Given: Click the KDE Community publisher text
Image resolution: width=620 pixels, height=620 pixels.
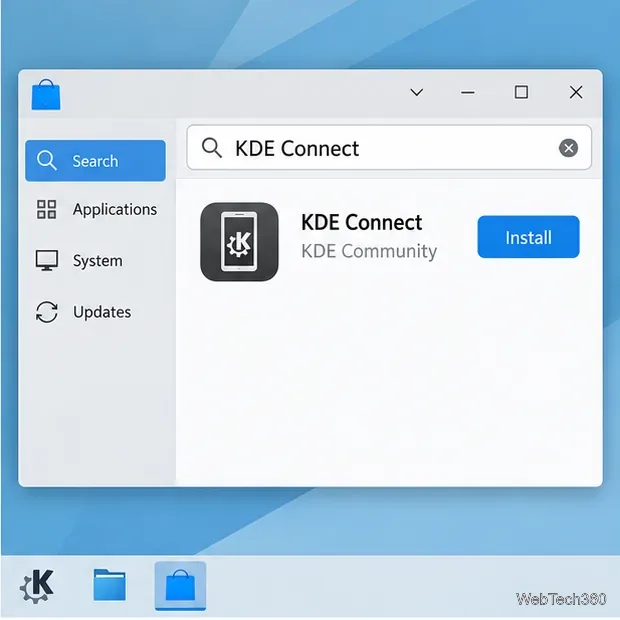Looking at the screenshot, I should tap(369, 251).
